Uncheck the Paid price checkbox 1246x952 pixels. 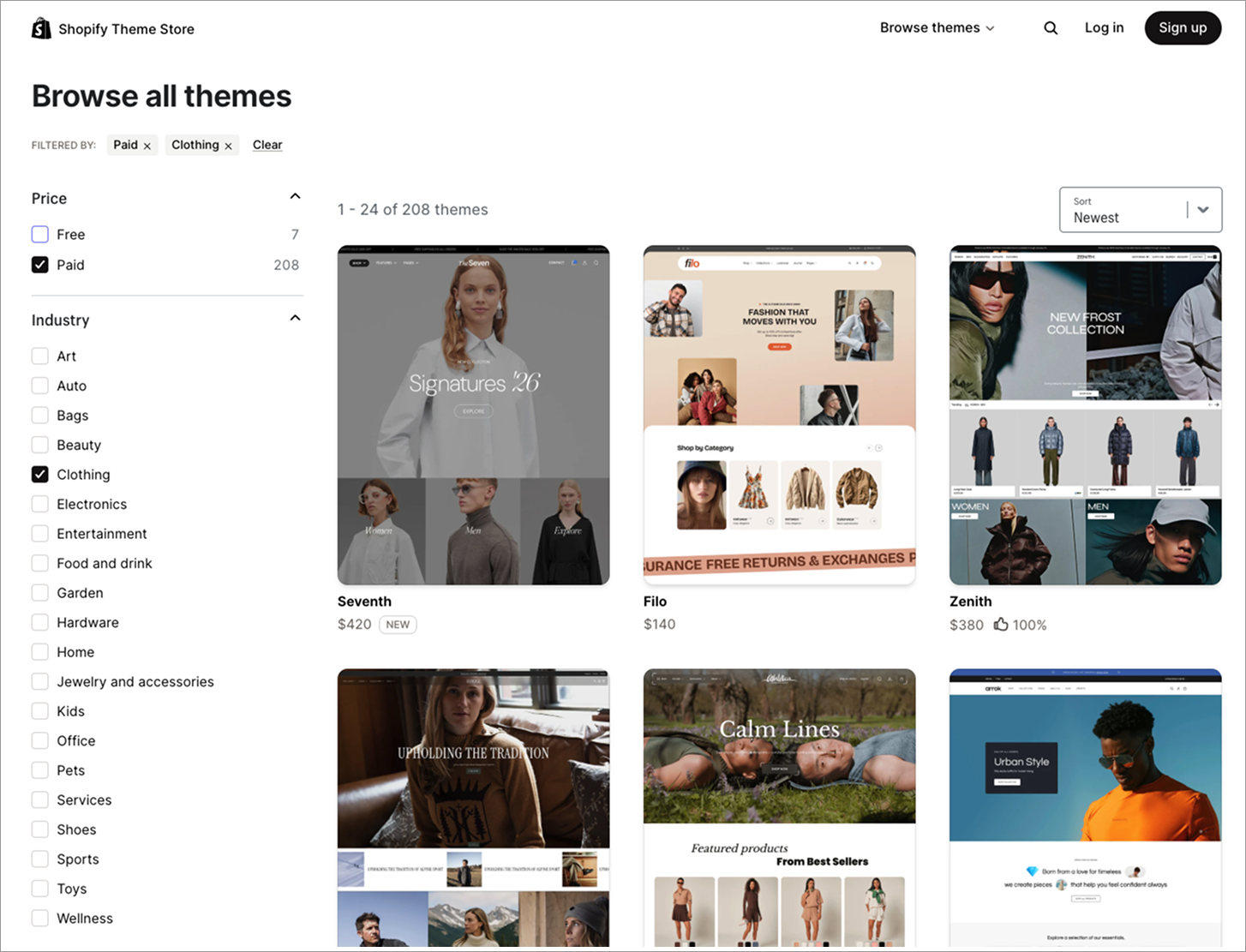point(40,265)
